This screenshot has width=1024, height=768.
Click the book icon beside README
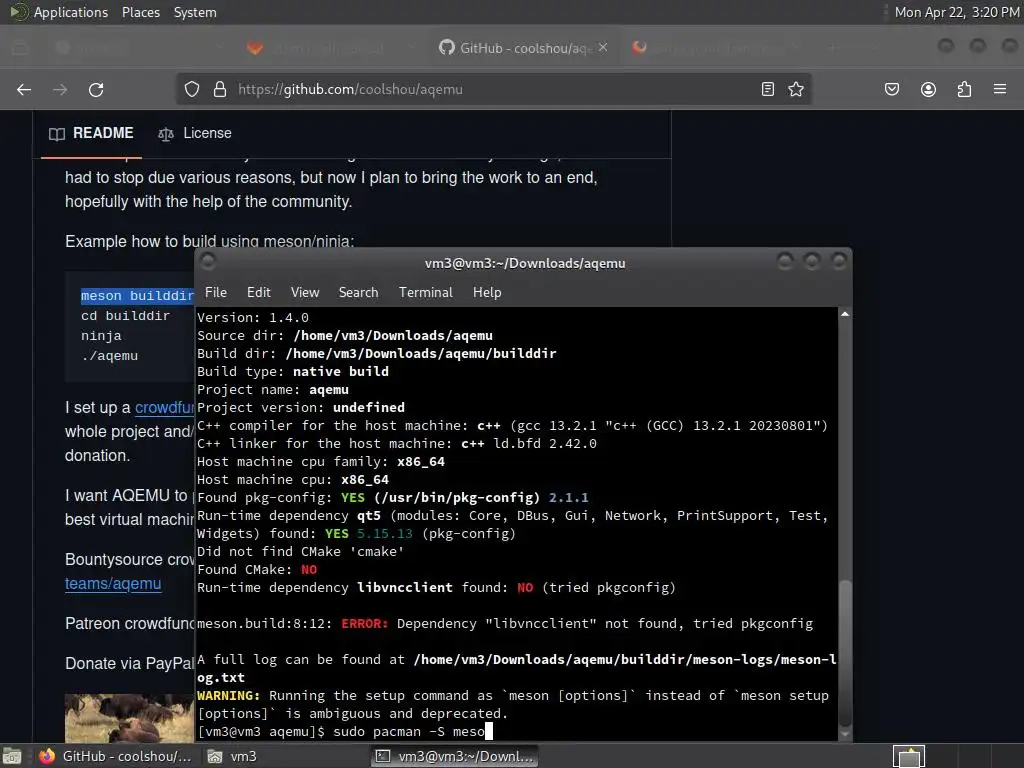[x=57, y=134]
